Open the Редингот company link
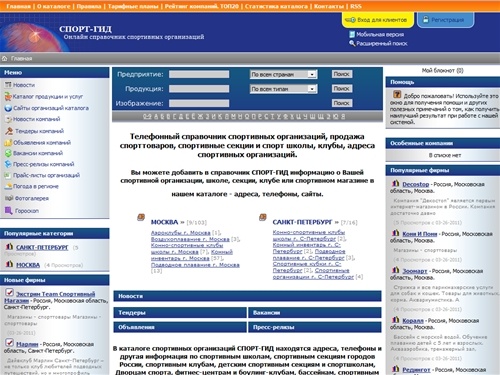 (x=416, y=370)
